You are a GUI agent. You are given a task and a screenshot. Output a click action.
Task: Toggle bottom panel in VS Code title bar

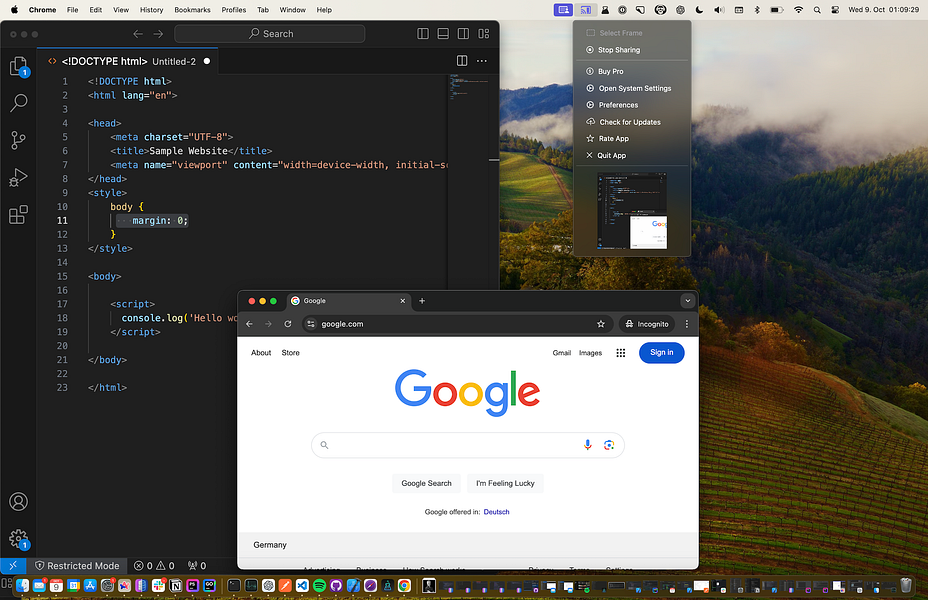[x=443, y=34]
